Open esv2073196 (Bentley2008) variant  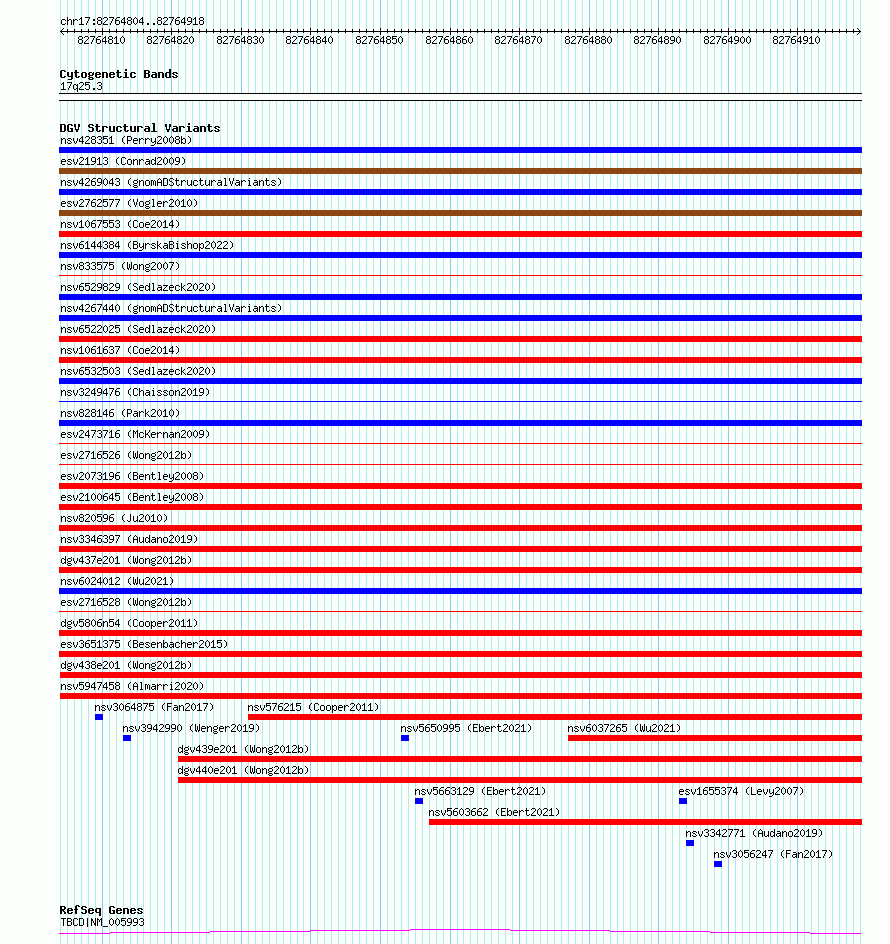[132, 476]
